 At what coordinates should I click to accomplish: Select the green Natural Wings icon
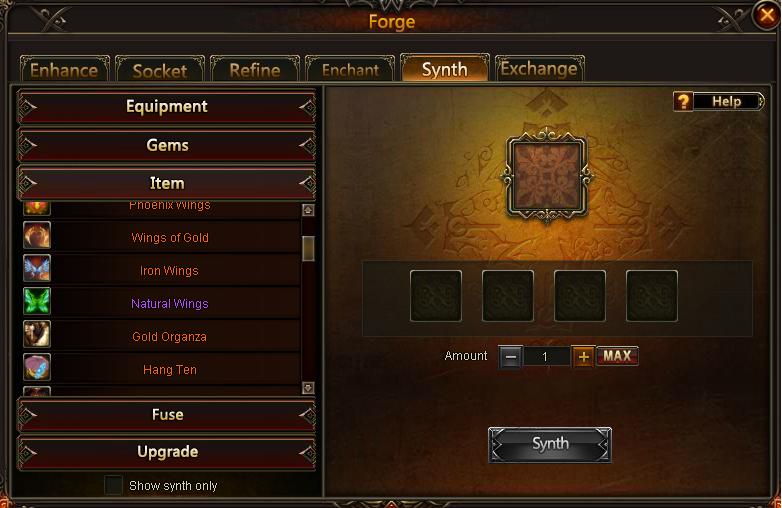[37, 301]
